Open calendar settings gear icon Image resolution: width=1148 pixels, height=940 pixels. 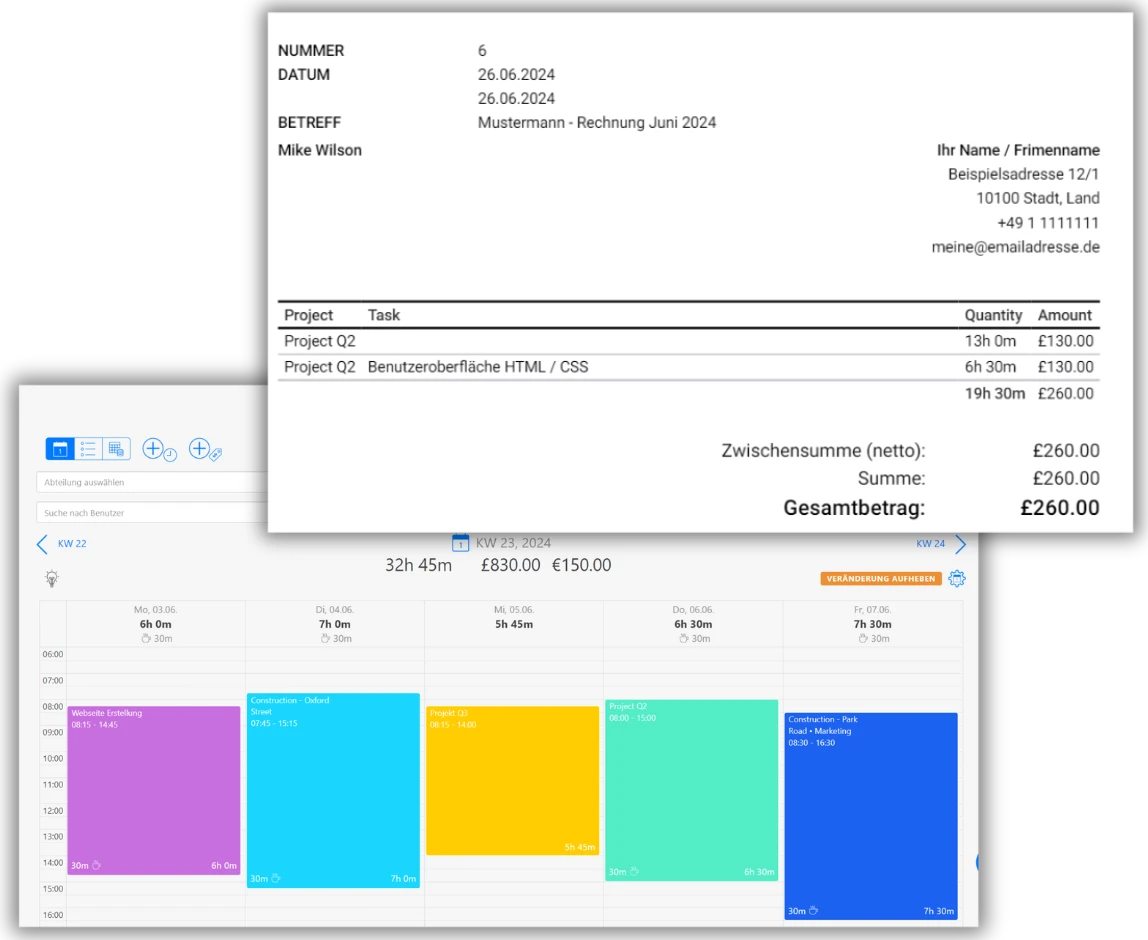(957, 578)
